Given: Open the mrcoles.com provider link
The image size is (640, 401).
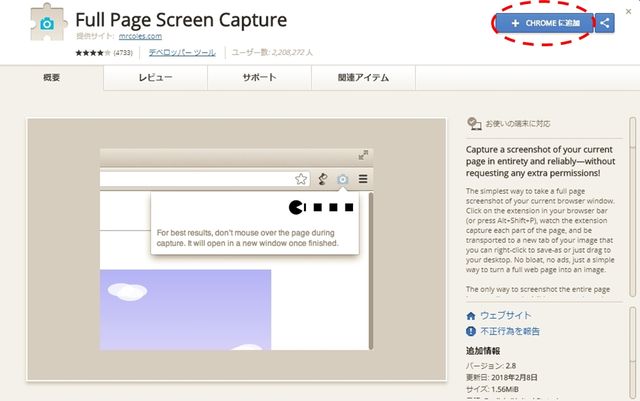Looking at the screenshot, I should tap(140, 36).
